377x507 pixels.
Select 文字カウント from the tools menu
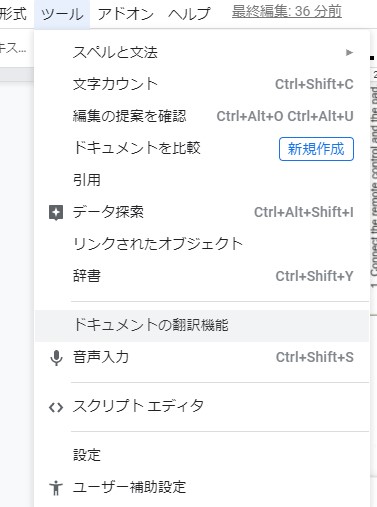pos(202,84)
